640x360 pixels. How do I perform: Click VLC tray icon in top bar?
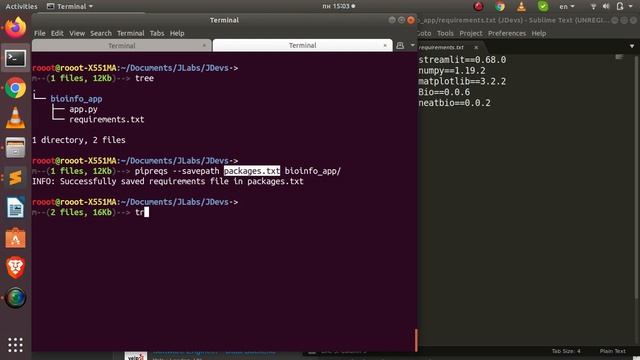click(x=521, y=6)
